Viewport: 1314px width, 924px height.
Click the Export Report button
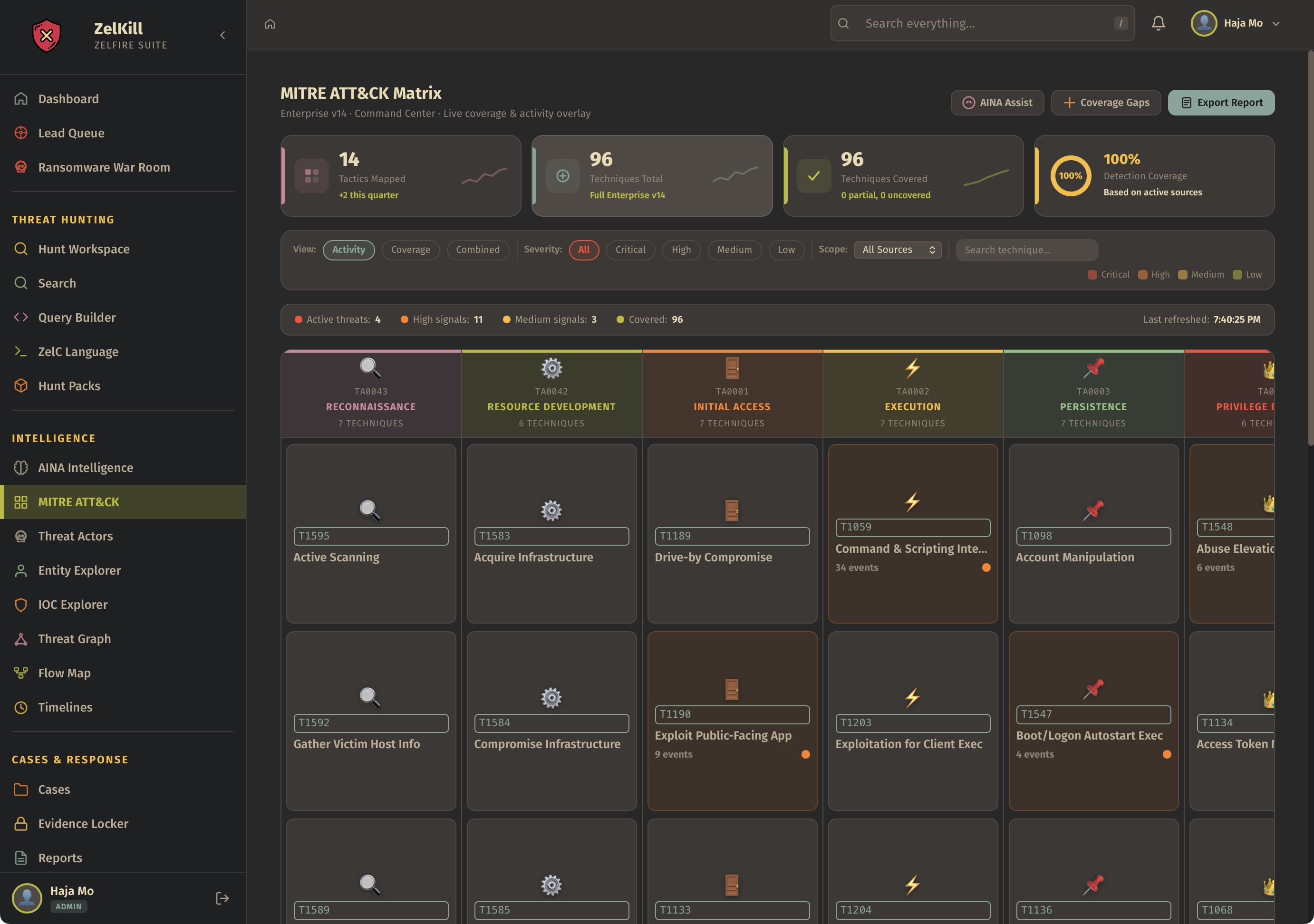click(x=1221, y=103)
